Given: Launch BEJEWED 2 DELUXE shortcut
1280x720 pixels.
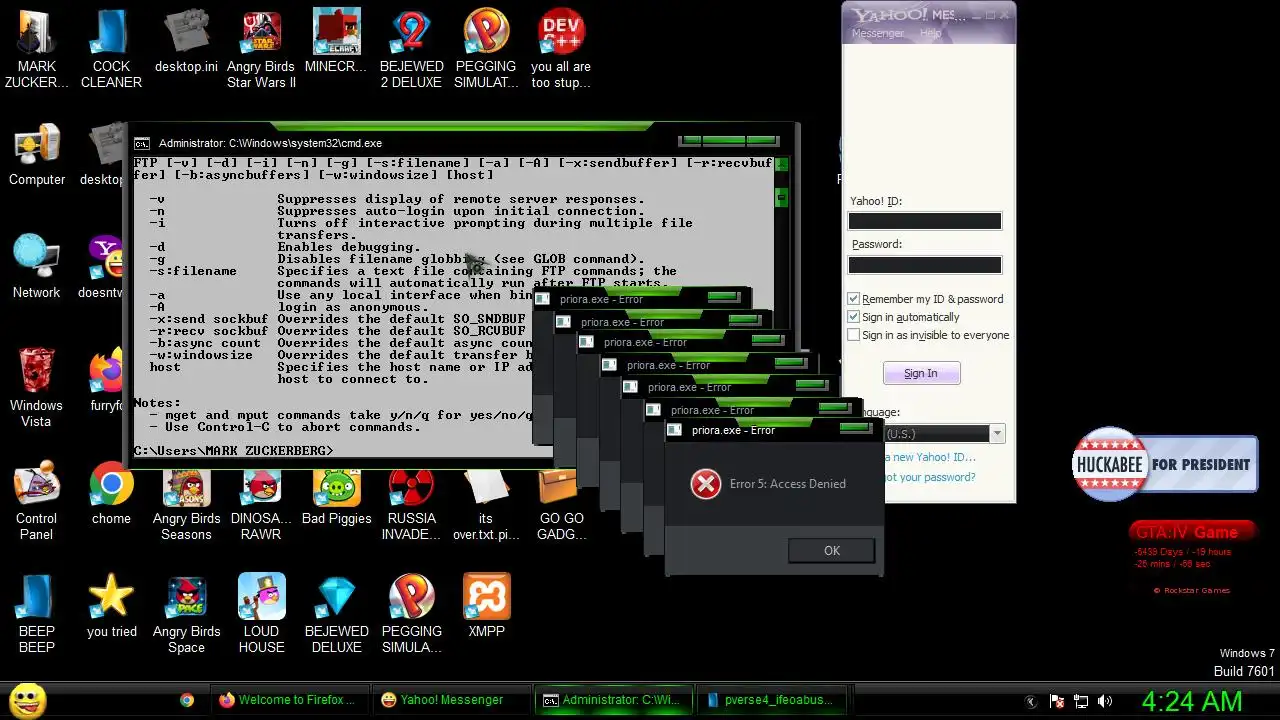Looking at the screenshot, I should click(x=411, y=50).
